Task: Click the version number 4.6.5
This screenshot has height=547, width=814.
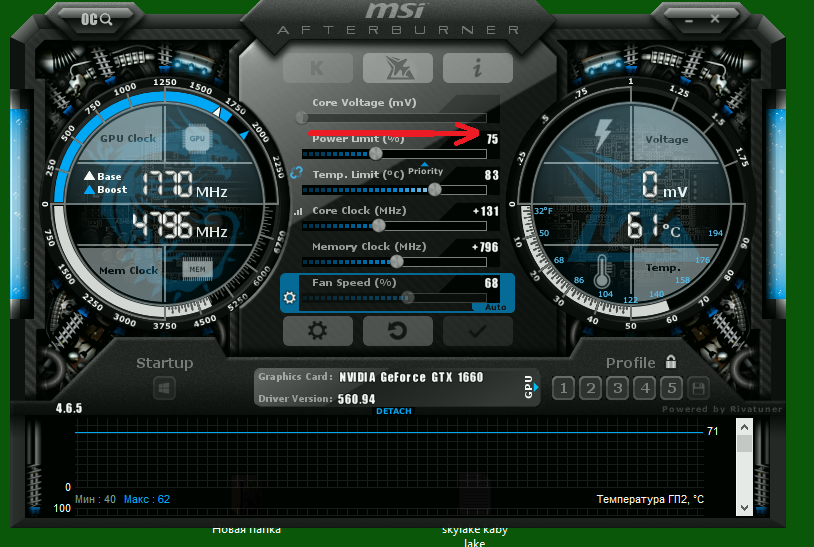Action: pos(69,408)
